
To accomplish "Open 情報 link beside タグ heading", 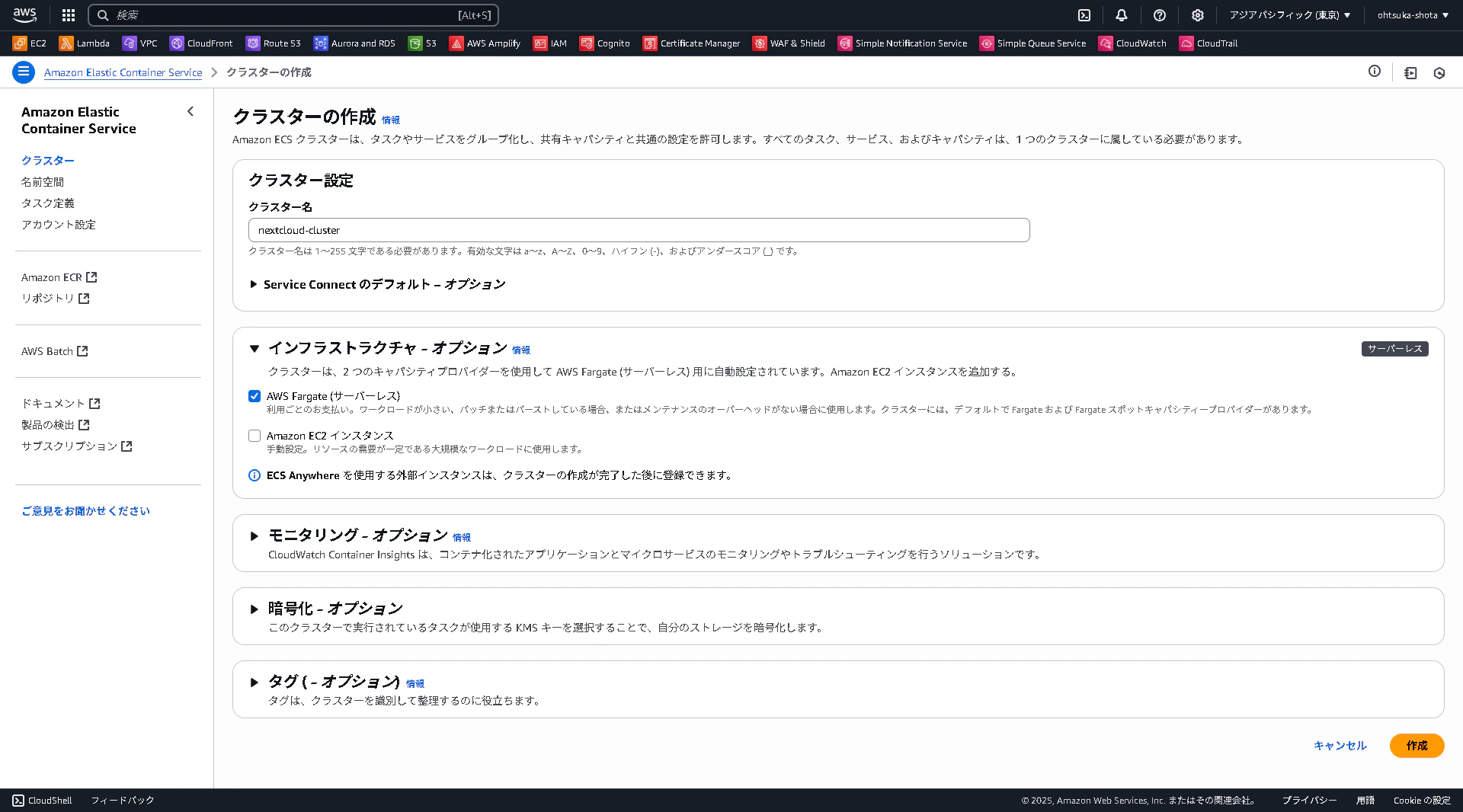I will tap(415, 684).
